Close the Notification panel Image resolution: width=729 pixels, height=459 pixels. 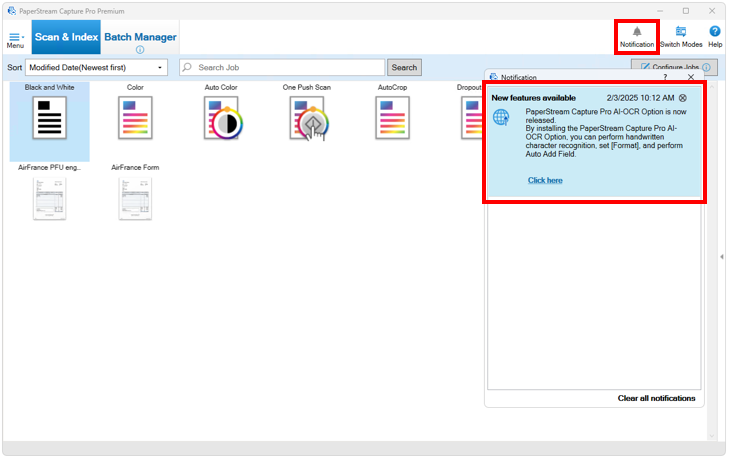691,77
